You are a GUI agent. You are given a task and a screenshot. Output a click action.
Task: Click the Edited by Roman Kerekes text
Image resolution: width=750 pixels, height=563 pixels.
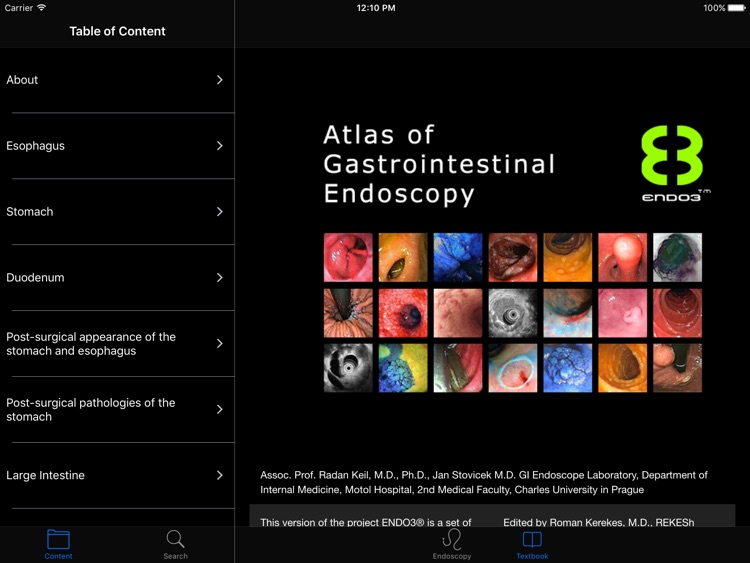[598, 522]
